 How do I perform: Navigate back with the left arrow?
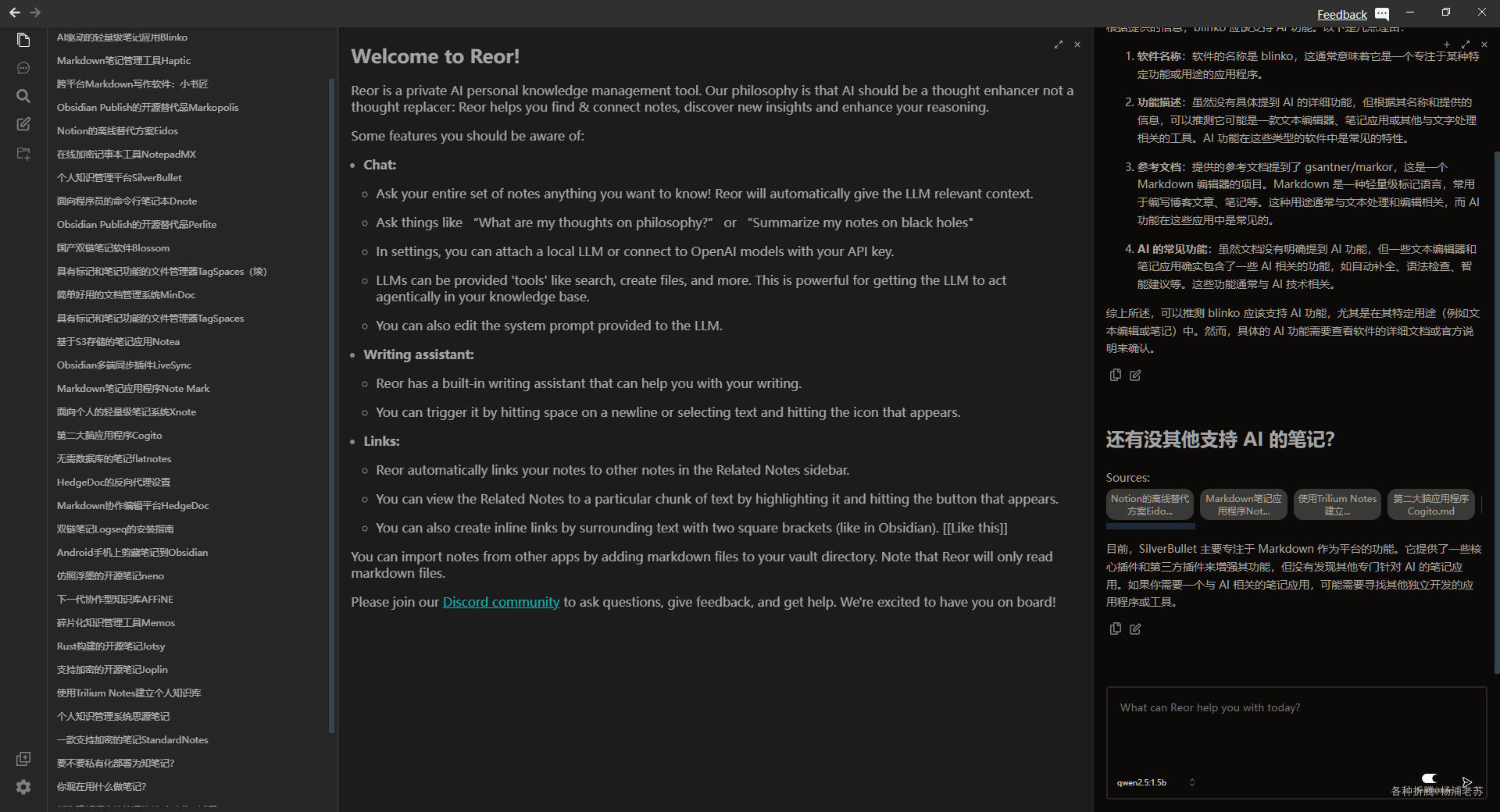14,12
